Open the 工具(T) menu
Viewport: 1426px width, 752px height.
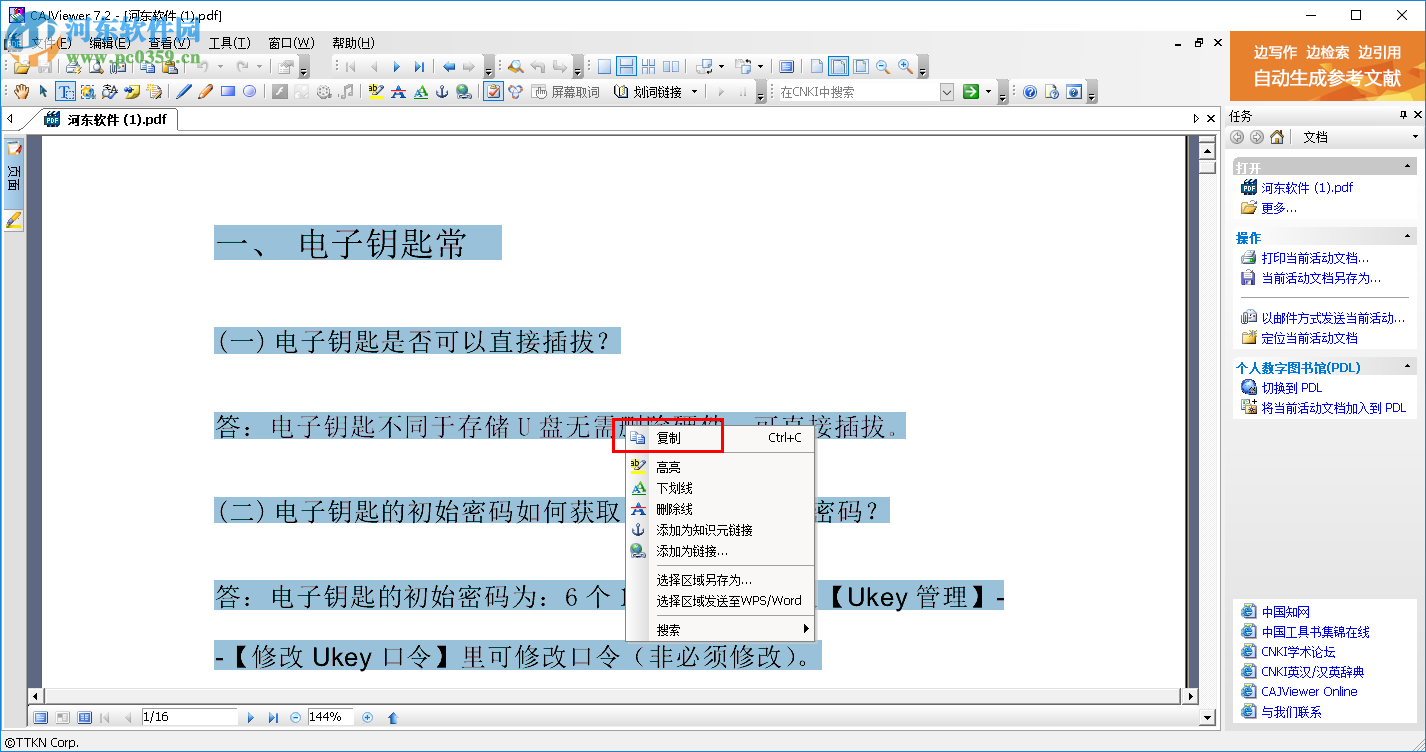(229, 43)
